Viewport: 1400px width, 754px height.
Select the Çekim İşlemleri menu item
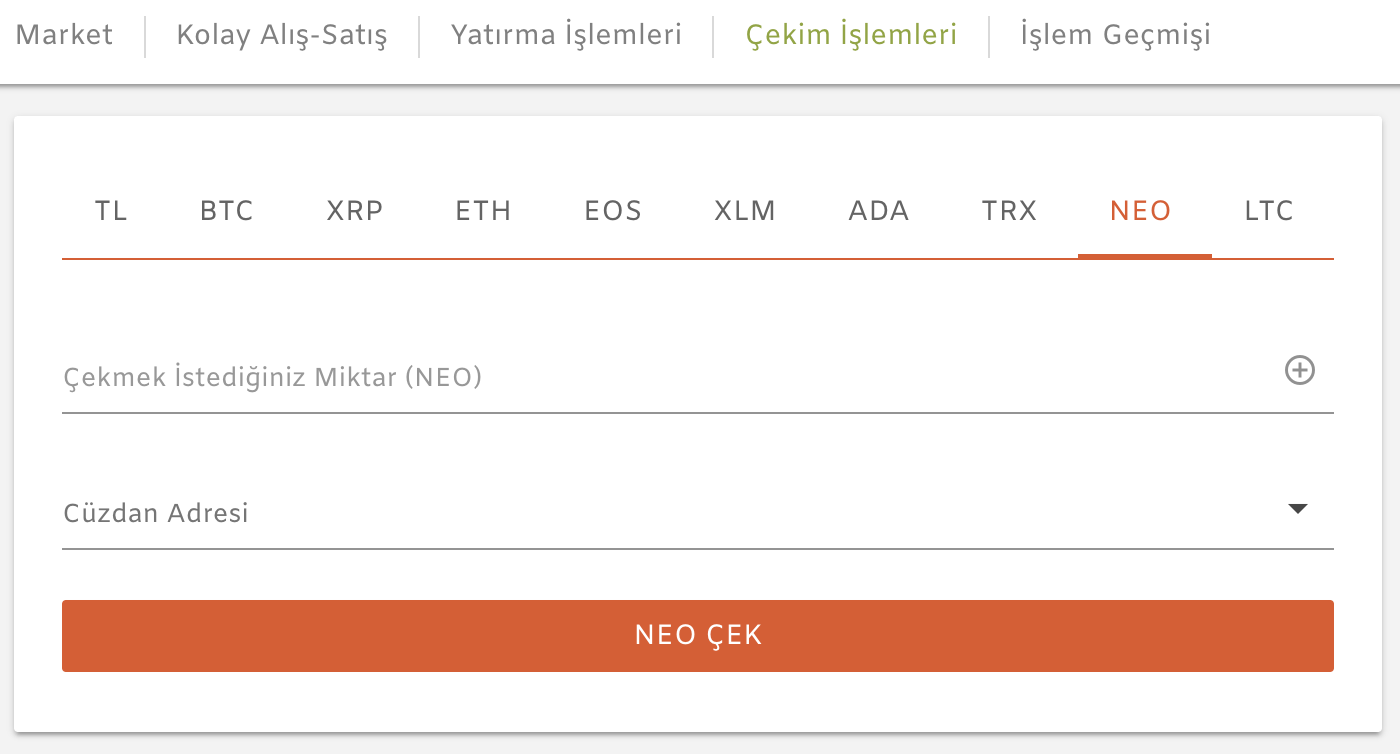pyautogui.click(x=851, y=35)
